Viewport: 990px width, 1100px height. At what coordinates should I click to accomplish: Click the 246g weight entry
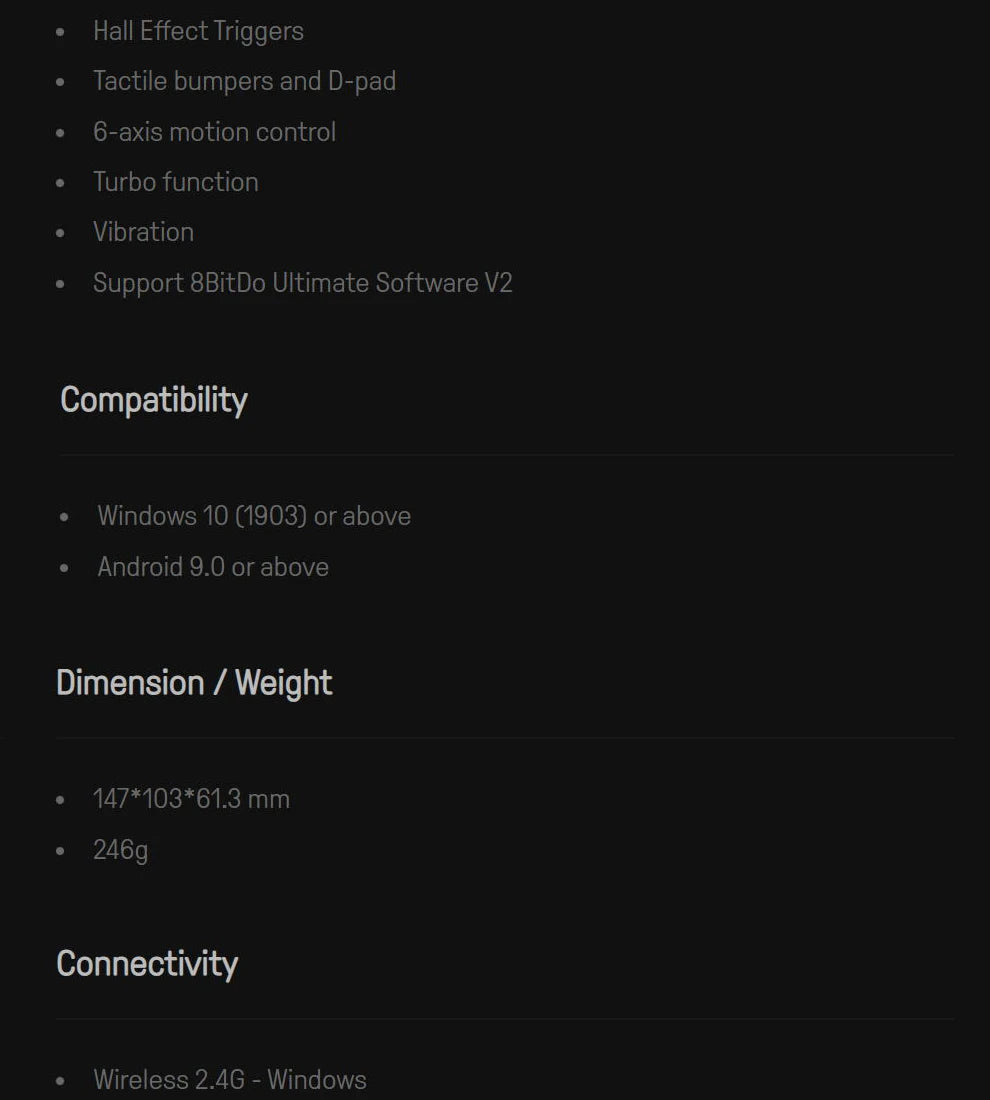[x=120, y=850]
